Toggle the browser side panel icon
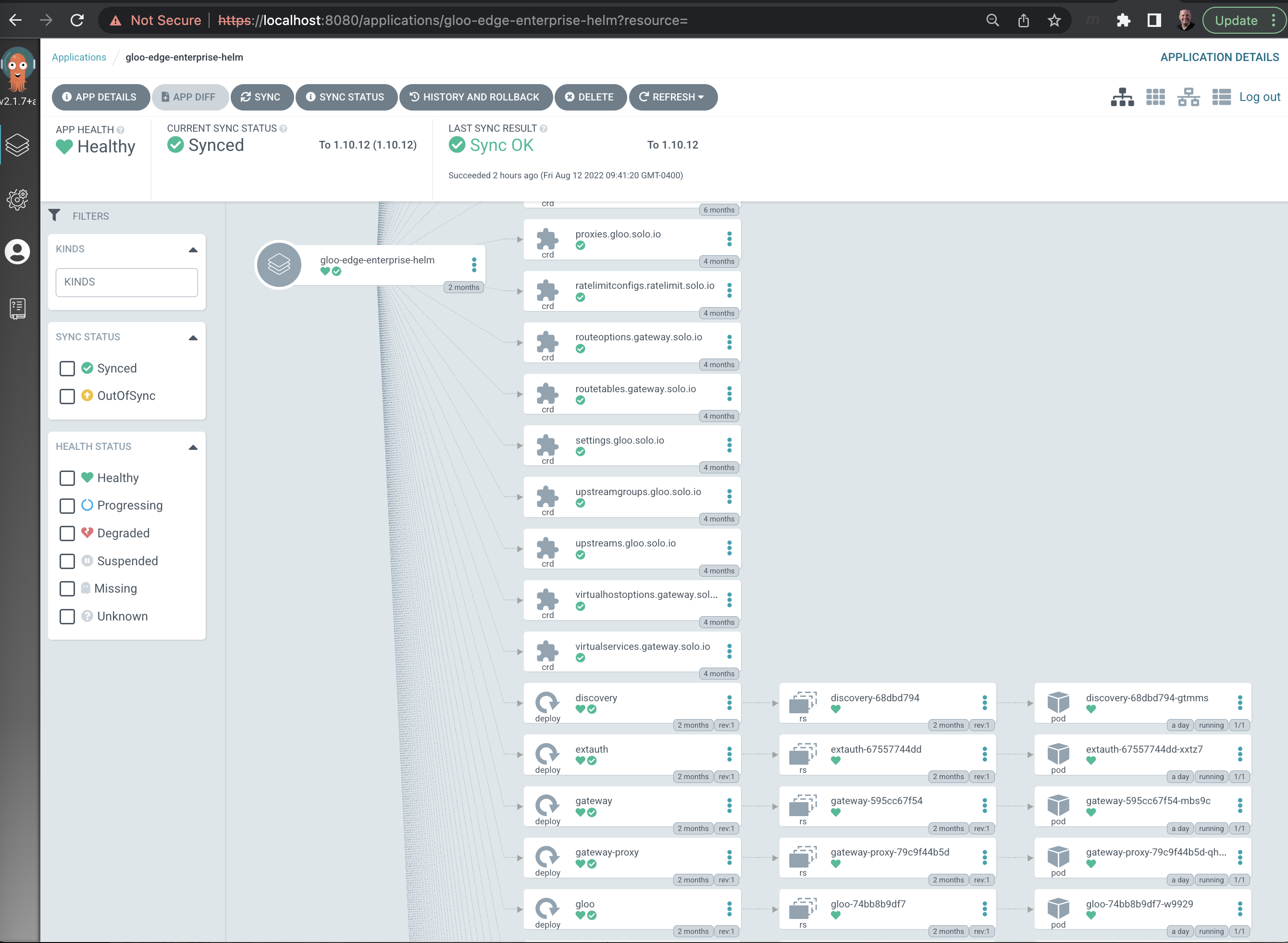The width and height of the screenshot is (1288, 943). 1154,21
